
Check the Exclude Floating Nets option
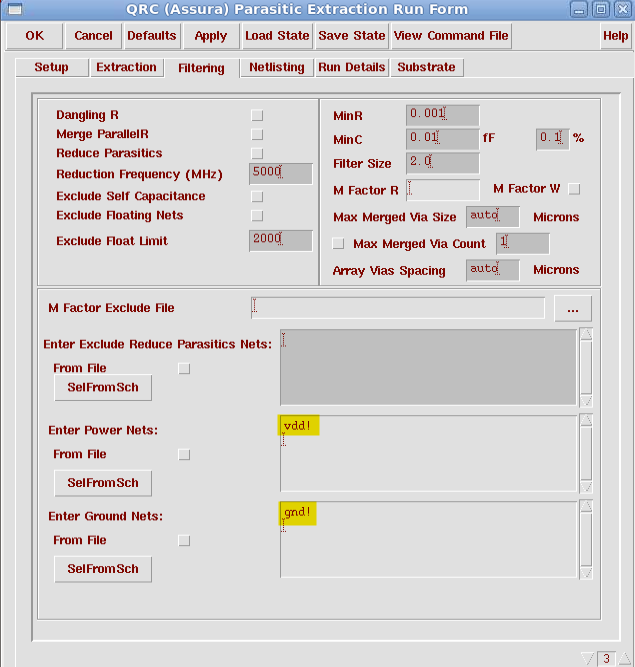[257, 216]
